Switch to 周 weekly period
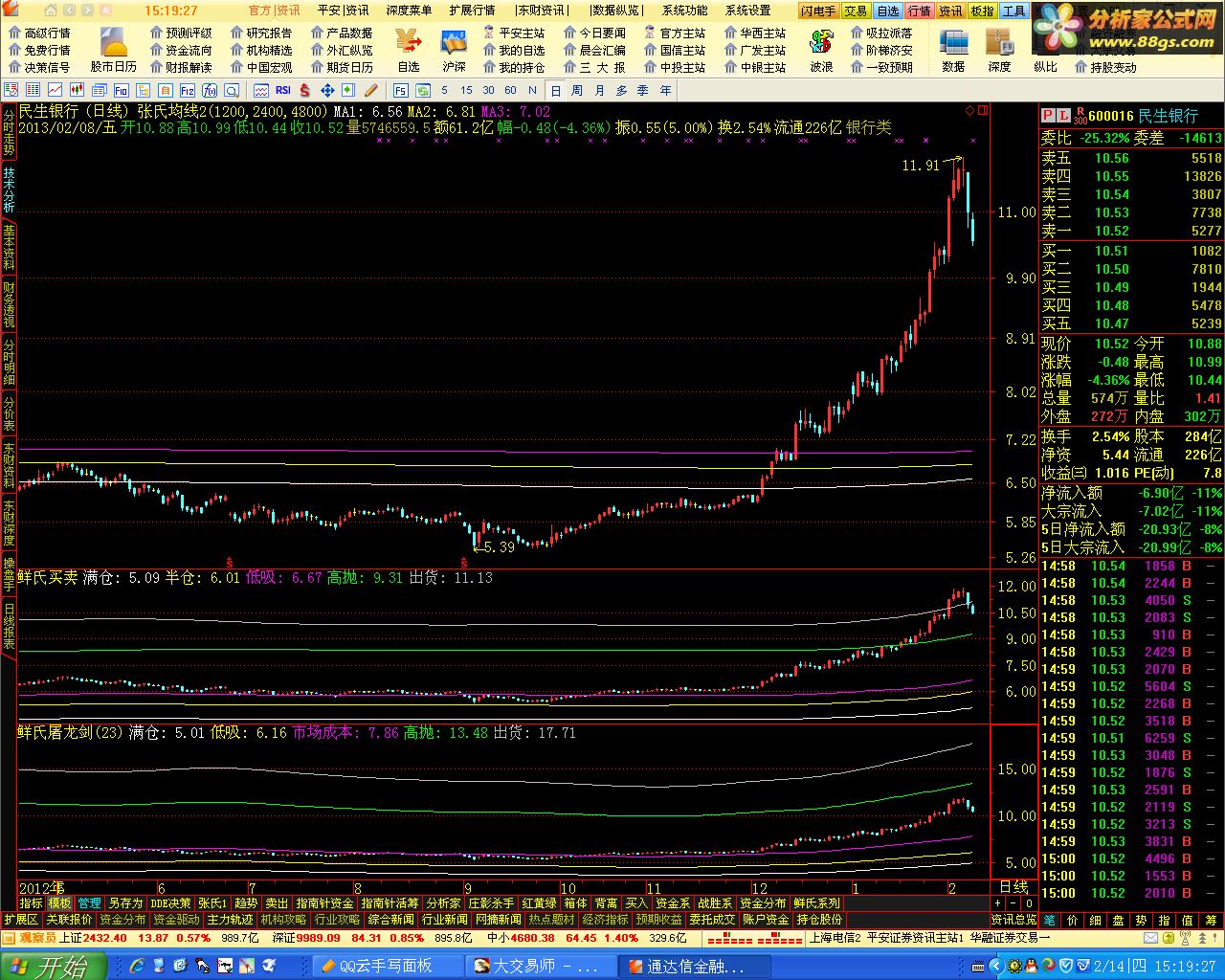The width and height of the screenshot is (1225, 980). point(577,90)
